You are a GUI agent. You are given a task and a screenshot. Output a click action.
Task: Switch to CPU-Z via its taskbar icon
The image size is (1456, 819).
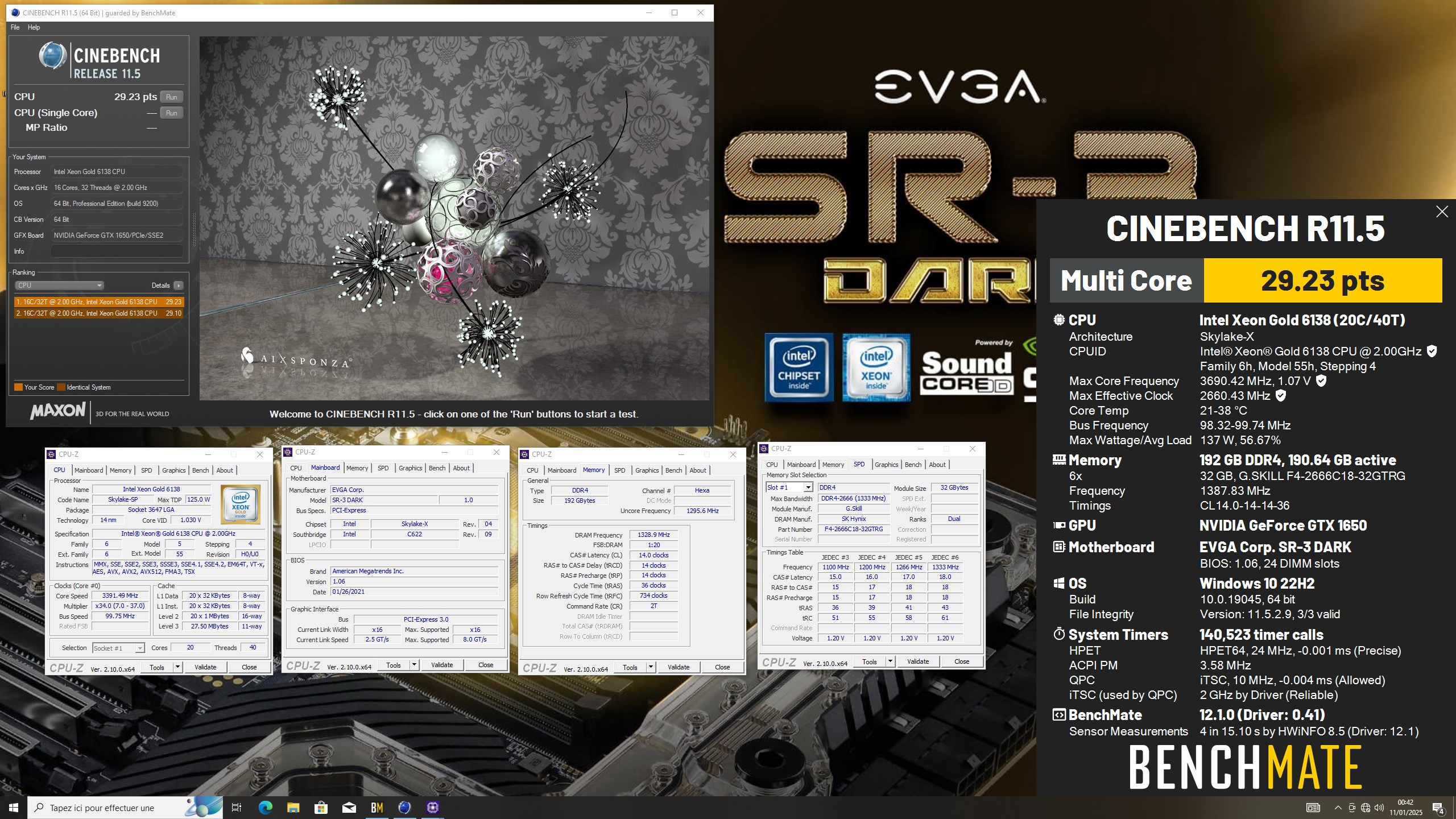[x=432, y=808]
